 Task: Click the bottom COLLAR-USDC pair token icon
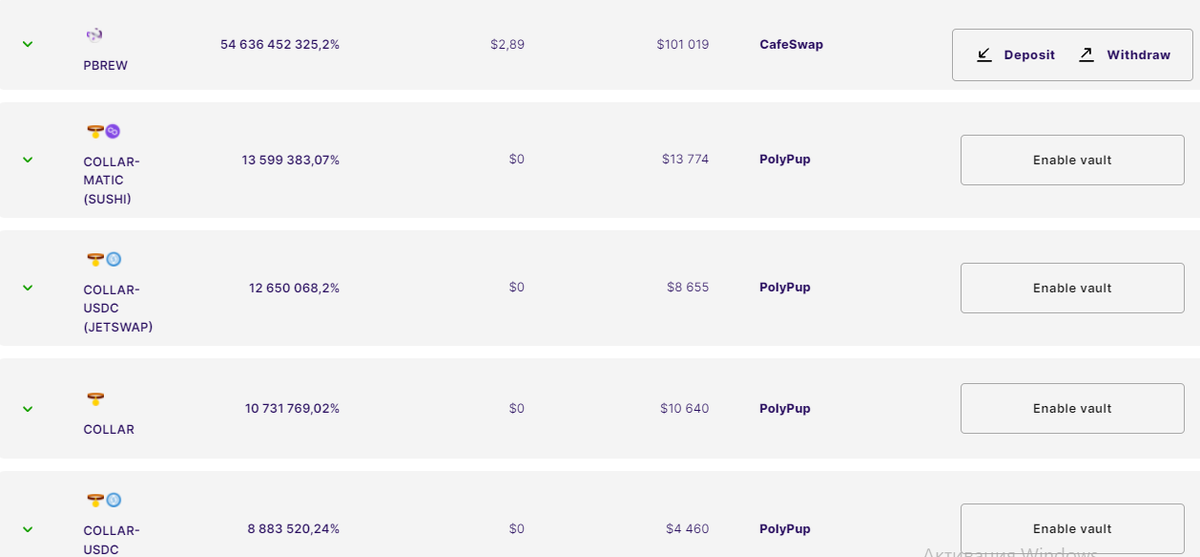(103, 500)
